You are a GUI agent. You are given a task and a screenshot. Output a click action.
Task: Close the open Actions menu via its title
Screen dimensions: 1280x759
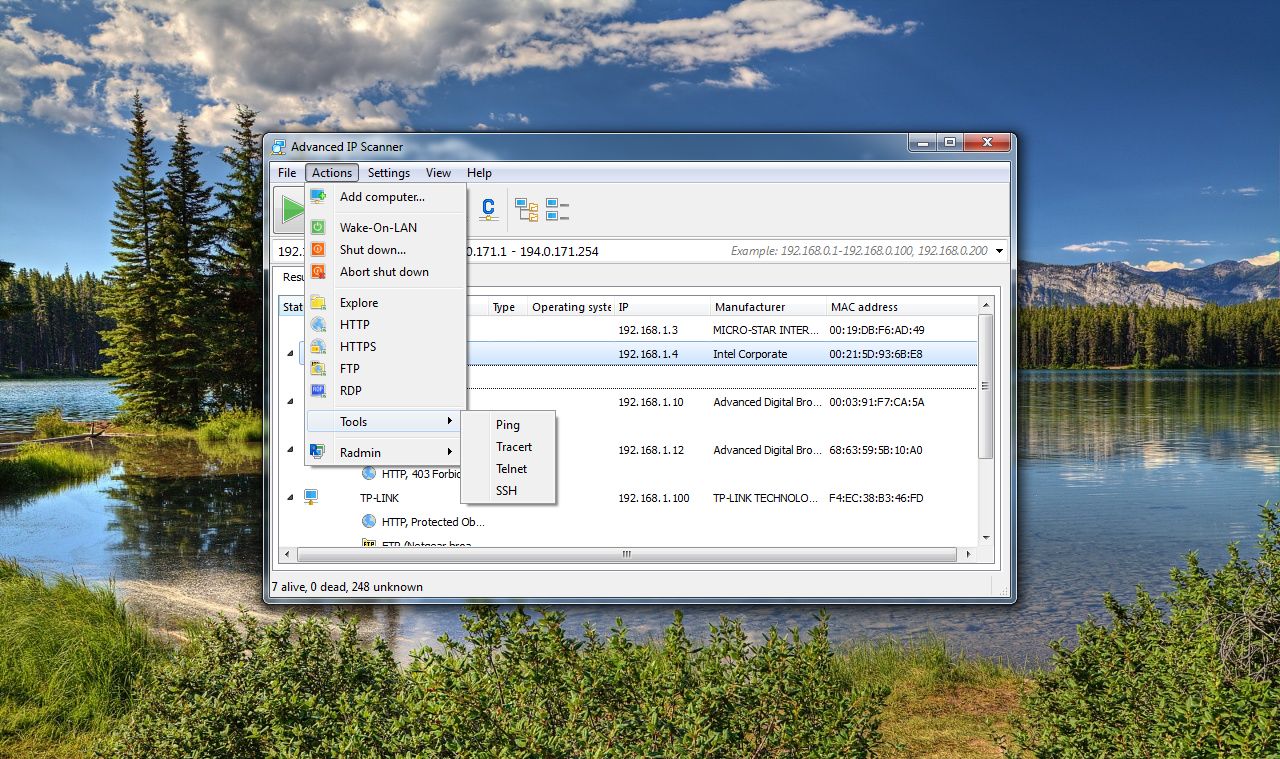(332, 173)
